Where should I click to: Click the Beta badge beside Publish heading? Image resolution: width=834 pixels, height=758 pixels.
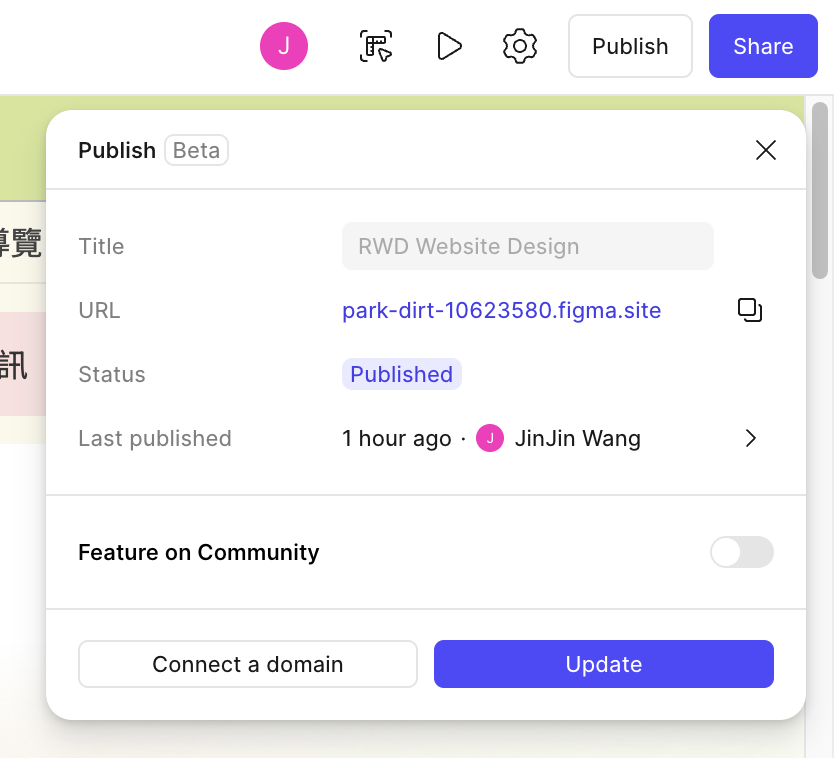click(196, 150)
